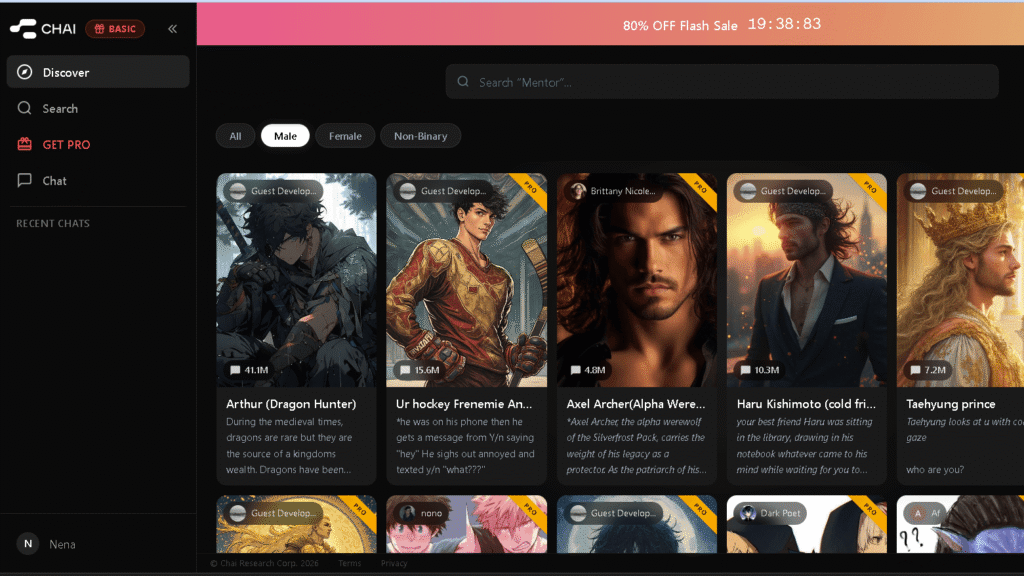The image size is (1024, 576).
Task: Focus the Search "Mentor" input field
Action: click(x=722, y=82)
